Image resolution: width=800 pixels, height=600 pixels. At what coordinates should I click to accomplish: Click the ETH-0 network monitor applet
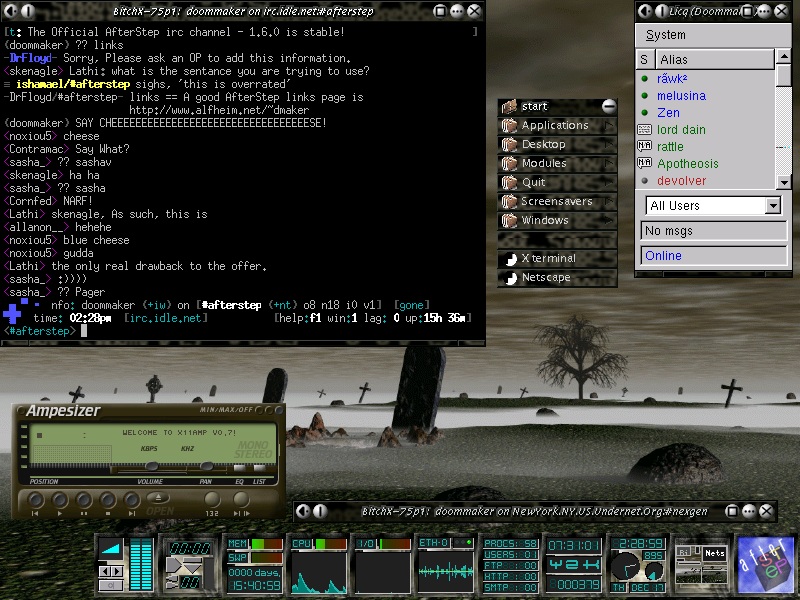pos(446,566)
